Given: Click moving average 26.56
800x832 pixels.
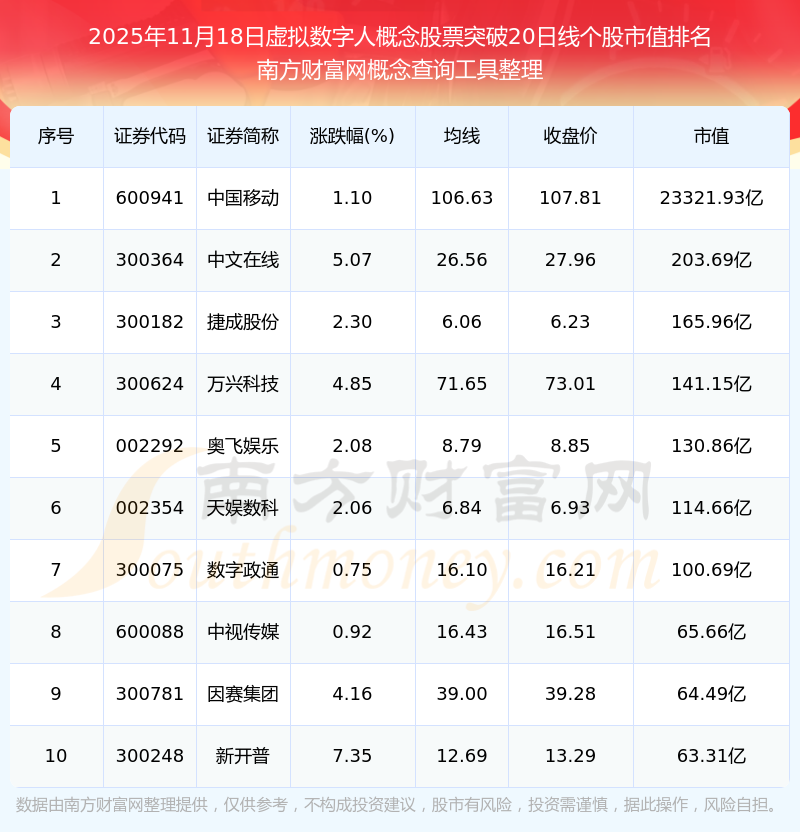Looking at the screenshot, I should pyautogui.click(x=462, y=260).
